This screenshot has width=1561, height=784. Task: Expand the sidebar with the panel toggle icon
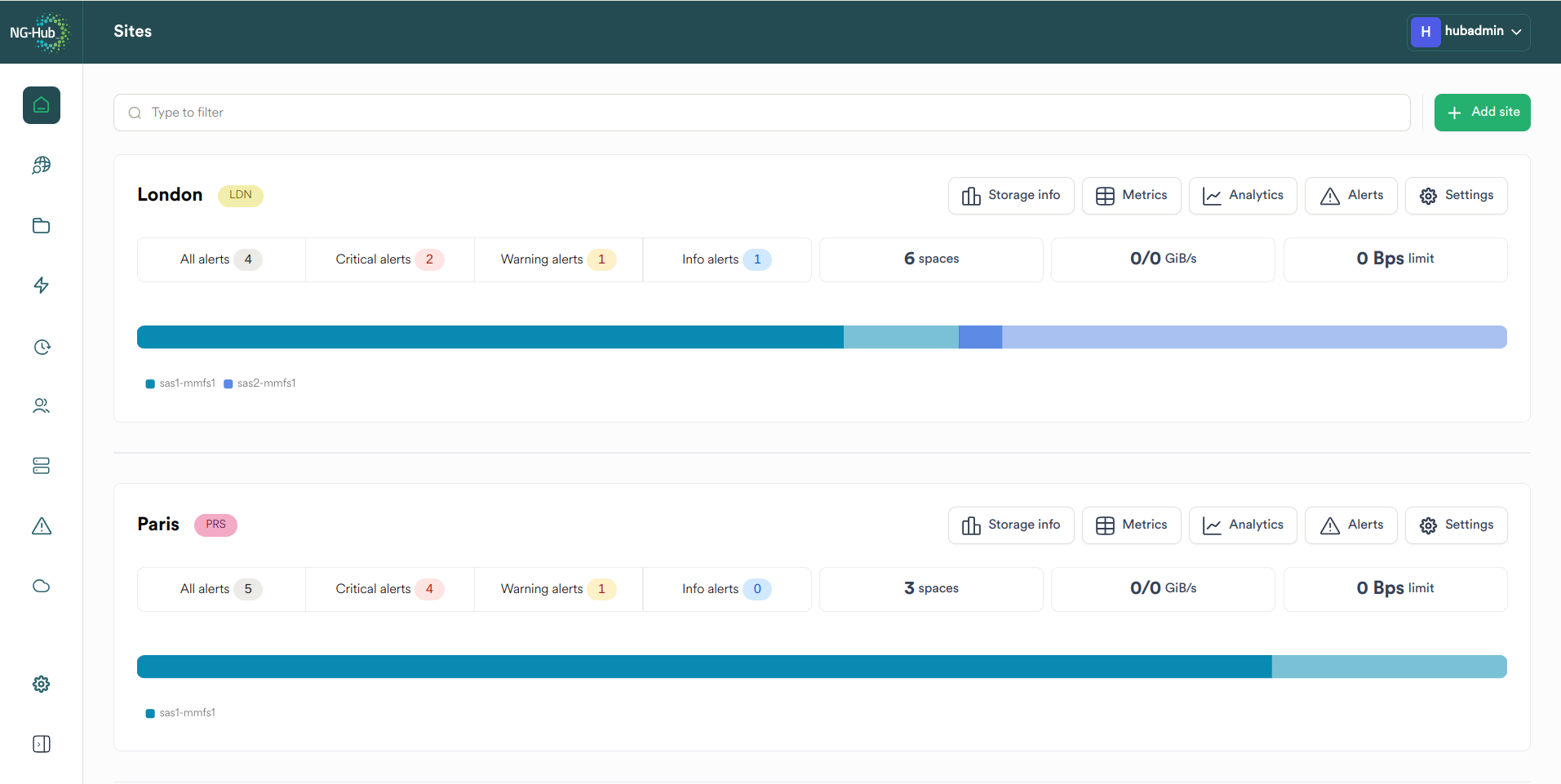[42, 744]
